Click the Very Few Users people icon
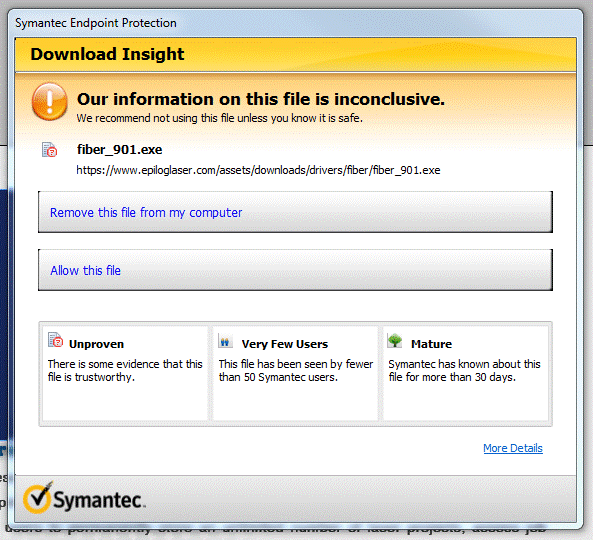The image size is (593, 540). pyautogui.click(x=225, y=341)
